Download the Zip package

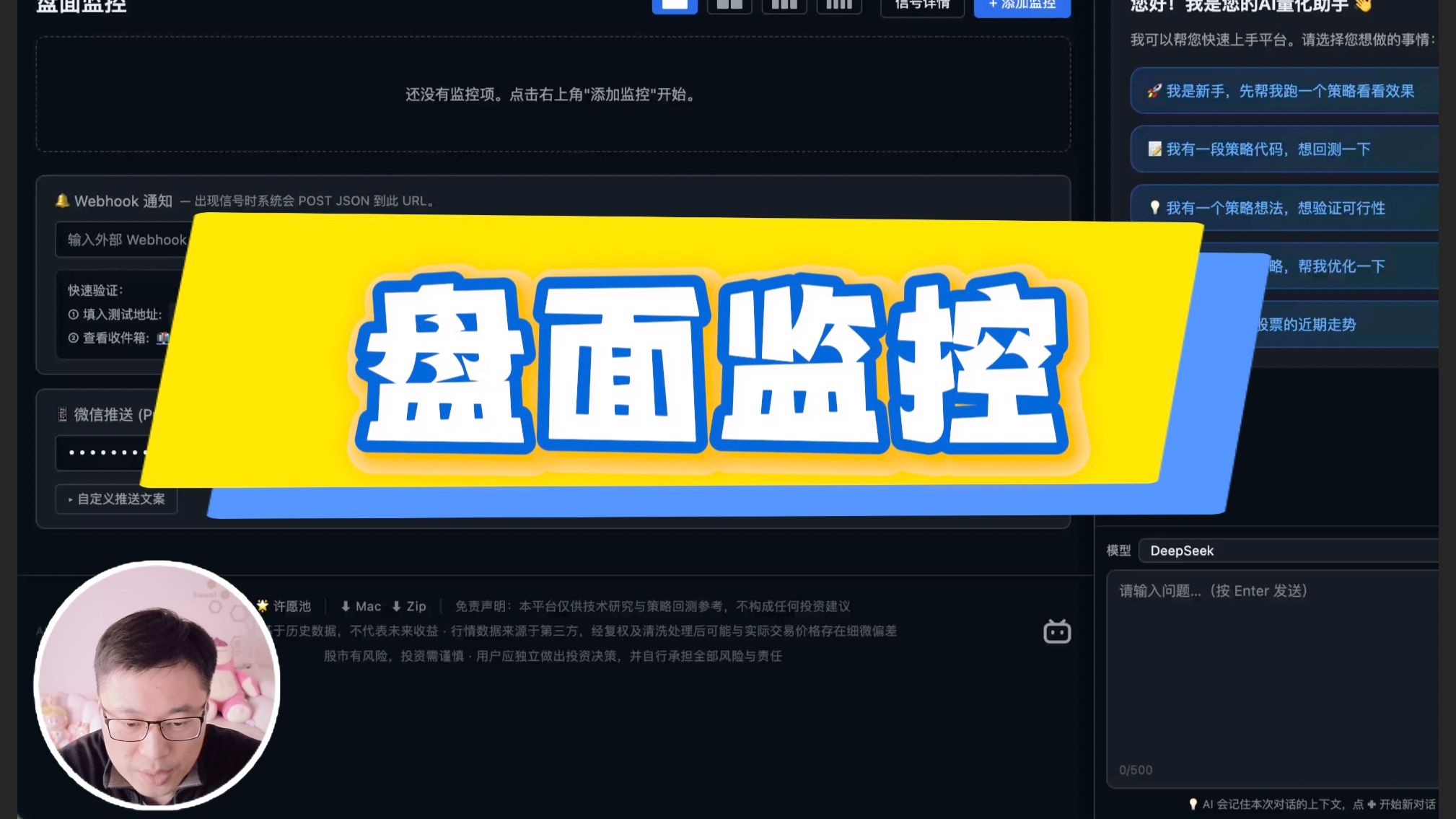coord(408,606)
